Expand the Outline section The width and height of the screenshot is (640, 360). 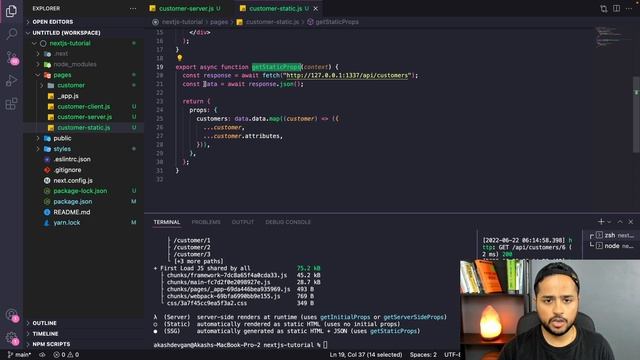(x=44, y=323)
